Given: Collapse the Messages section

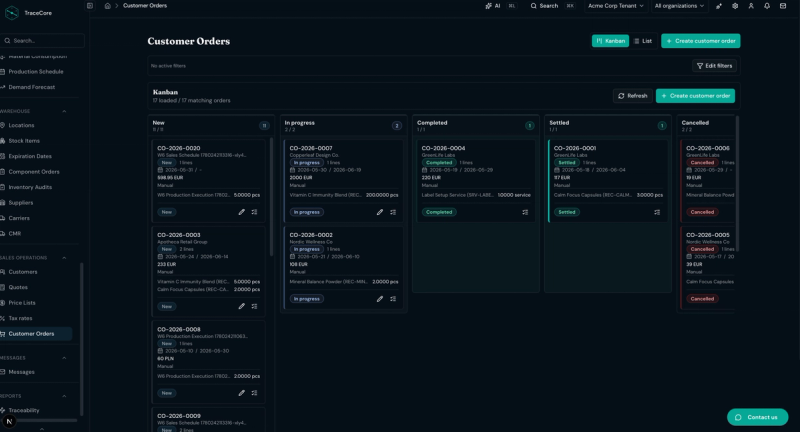Looking at the screenshot, I should click(64, 358).
